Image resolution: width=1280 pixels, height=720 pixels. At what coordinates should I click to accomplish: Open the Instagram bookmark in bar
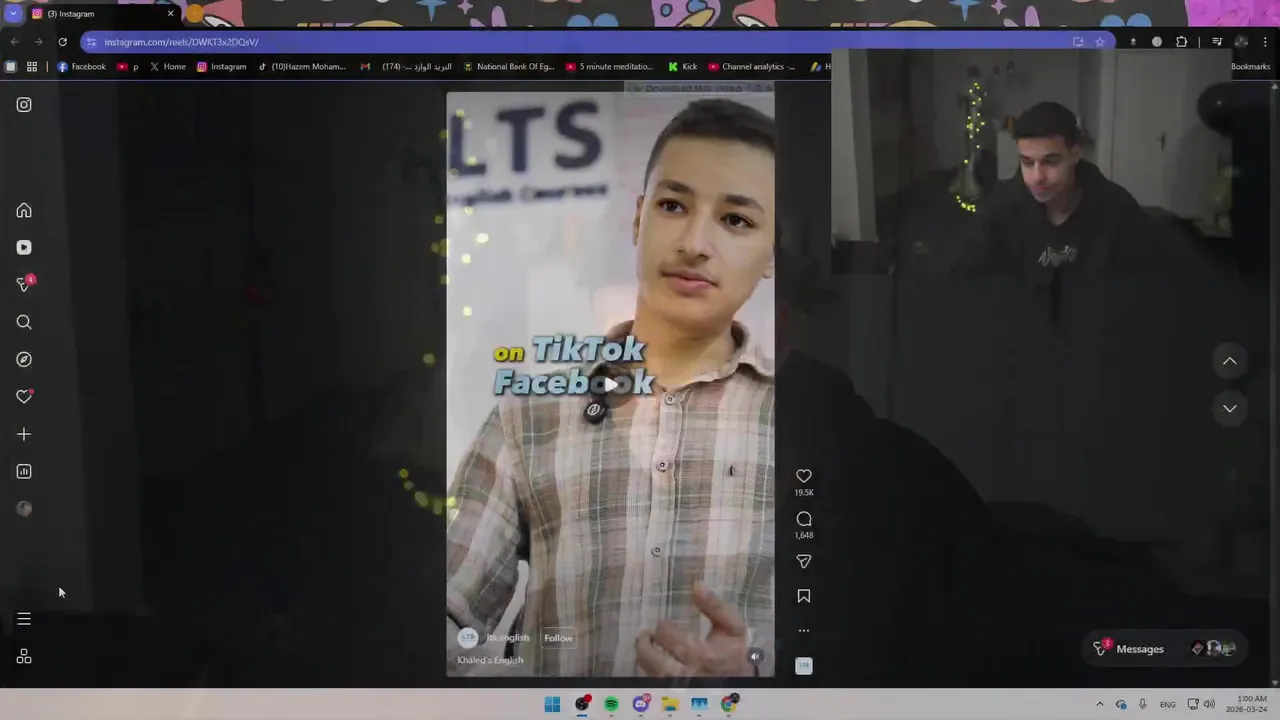221,67
